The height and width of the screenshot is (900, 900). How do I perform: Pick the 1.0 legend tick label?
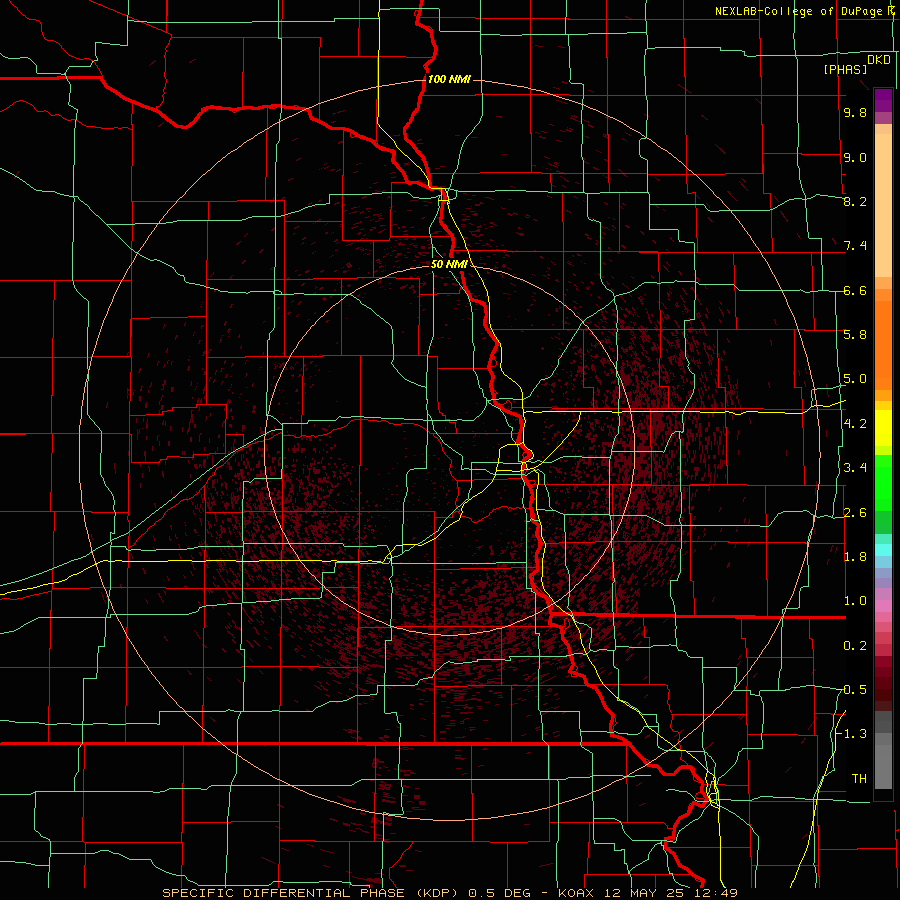click(855, 601)
